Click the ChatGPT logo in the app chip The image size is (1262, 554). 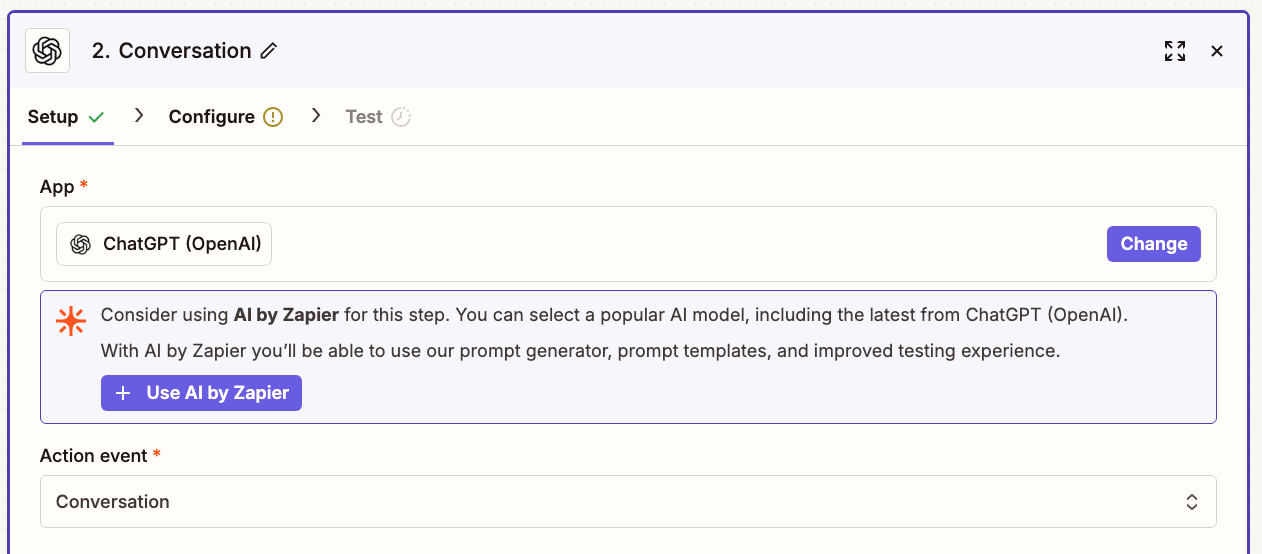tap(80, 244)
